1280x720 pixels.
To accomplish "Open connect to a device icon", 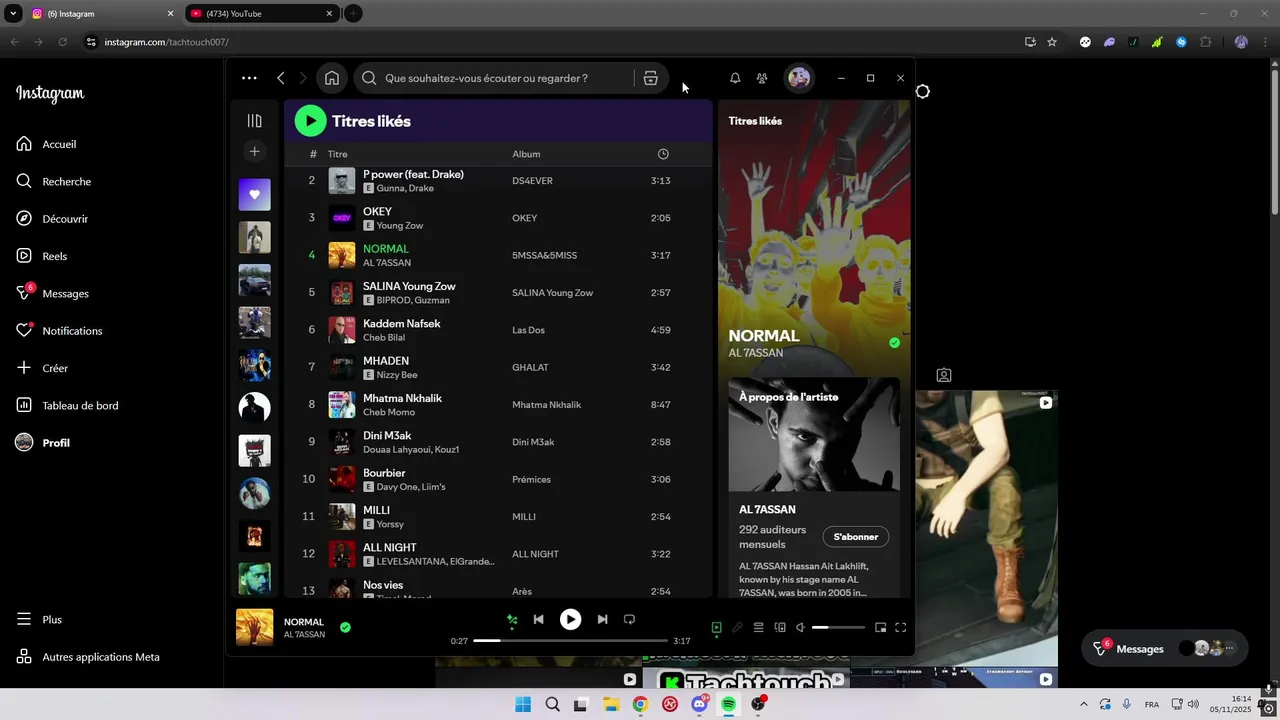I will pos(780,628).
